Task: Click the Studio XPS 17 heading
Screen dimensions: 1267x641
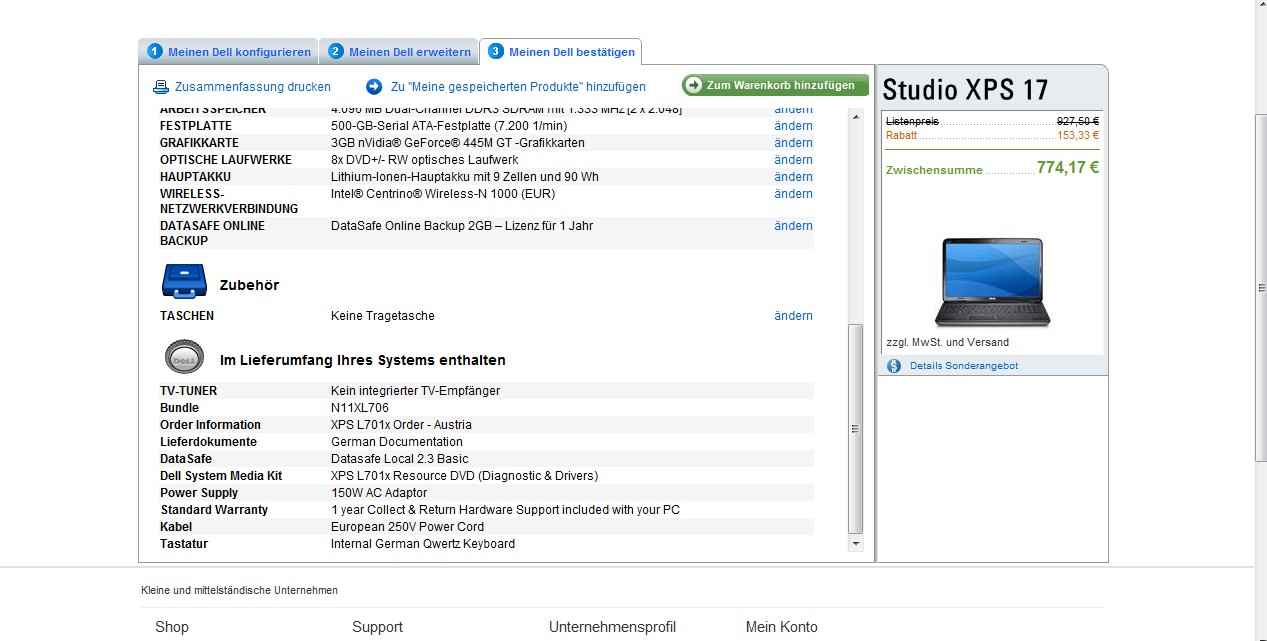Action: click(965, 90)
